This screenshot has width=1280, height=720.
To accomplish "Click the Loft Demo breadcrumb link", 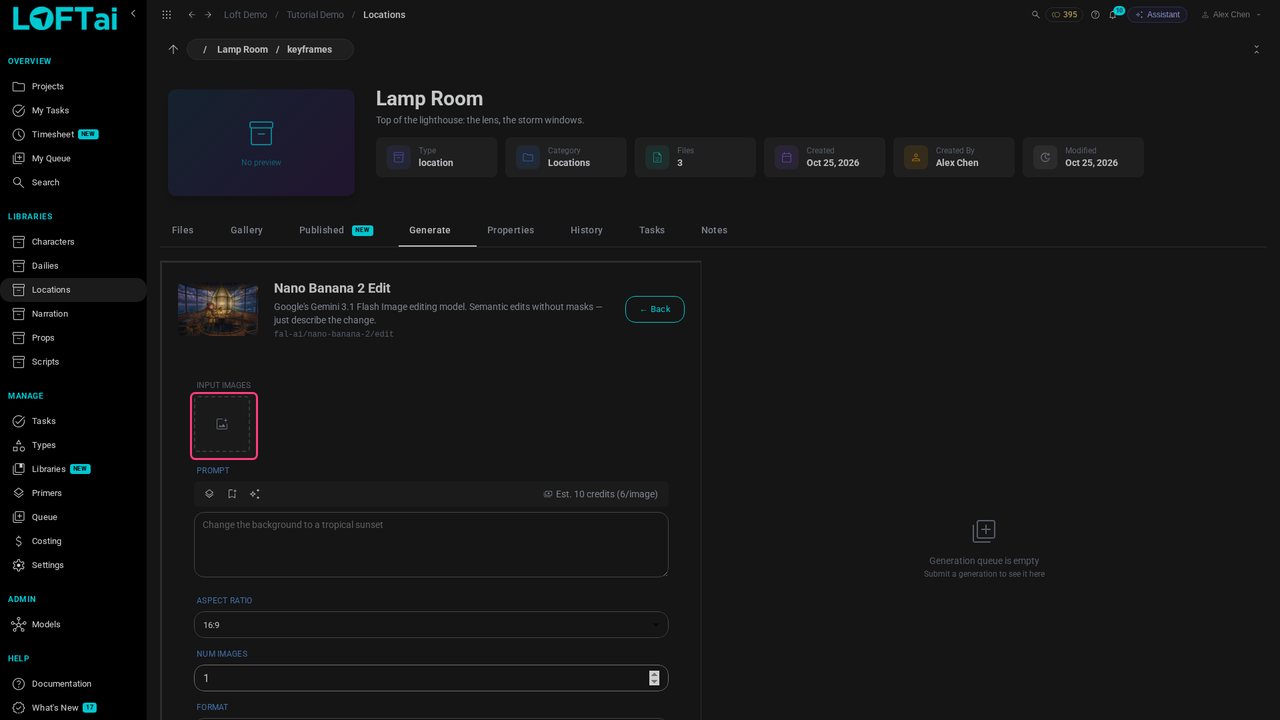I will (x=246, y=15).
